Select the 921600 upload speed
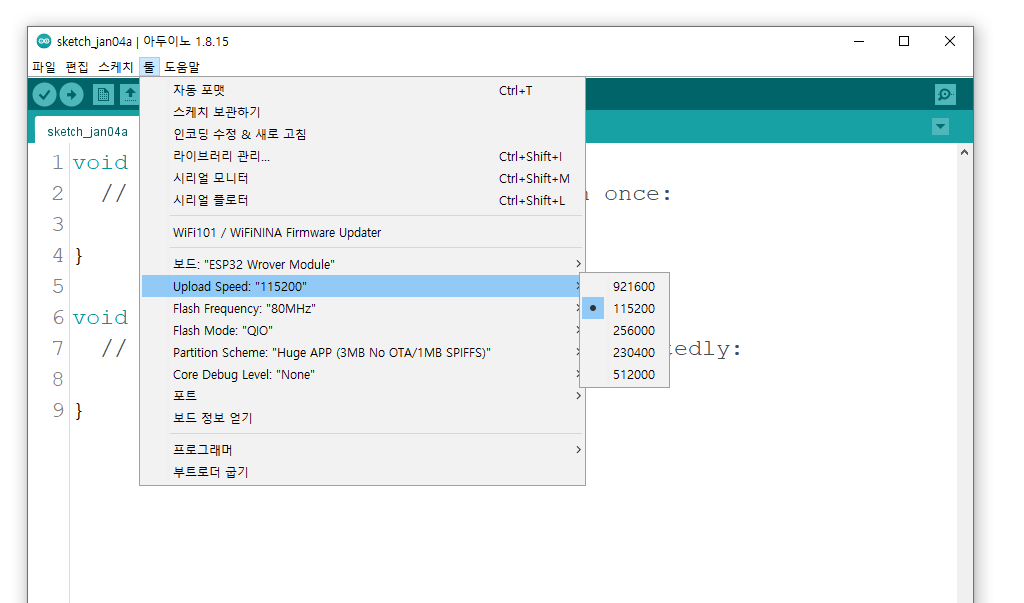This screenshot has width=1024, height=603. 625,286
